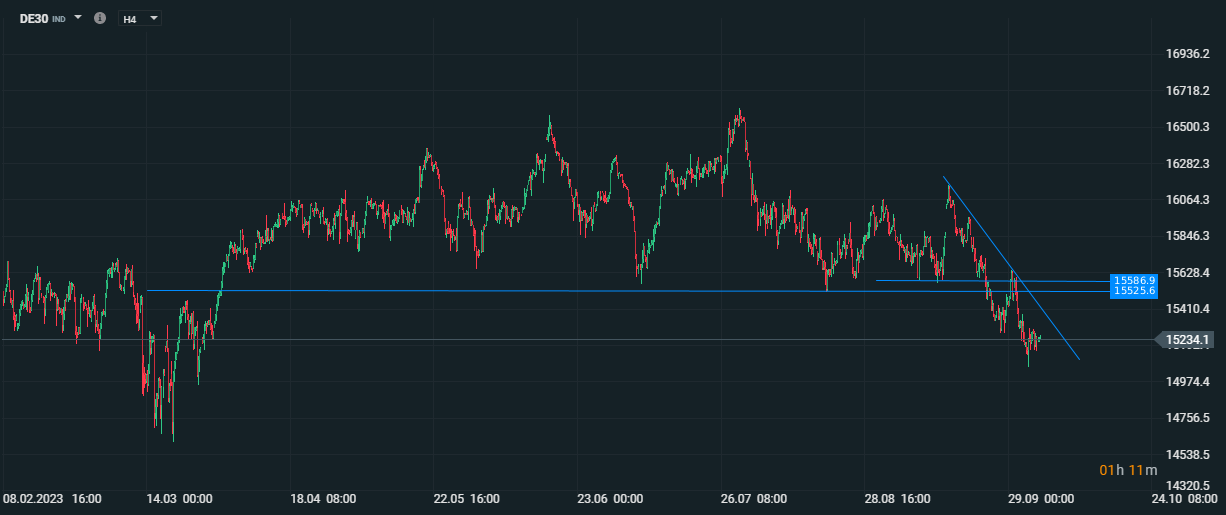Expand the H4 timeframe dropdown

[153, 18]
